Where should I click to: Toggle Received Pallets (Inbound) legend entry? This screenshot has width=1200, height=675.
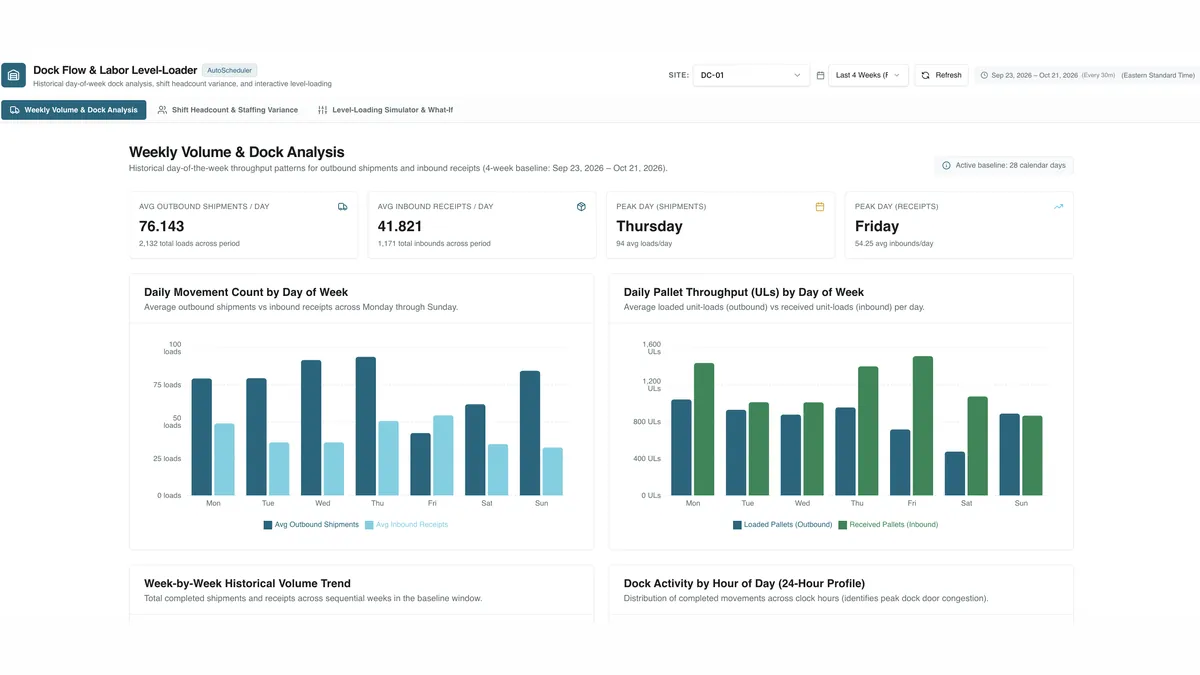point(888,524)
